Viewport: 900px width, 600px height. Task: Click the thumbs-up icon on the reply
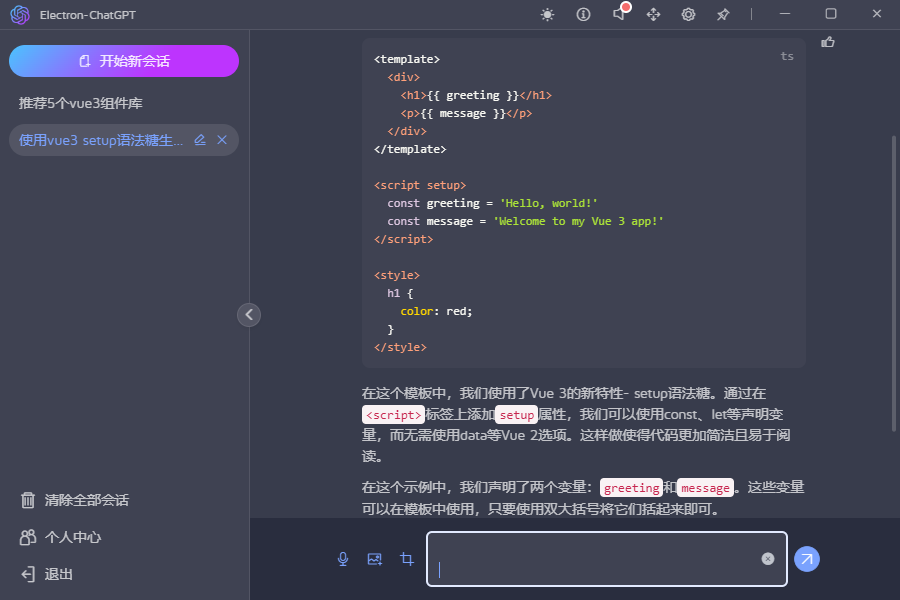[x=828, y=42]
